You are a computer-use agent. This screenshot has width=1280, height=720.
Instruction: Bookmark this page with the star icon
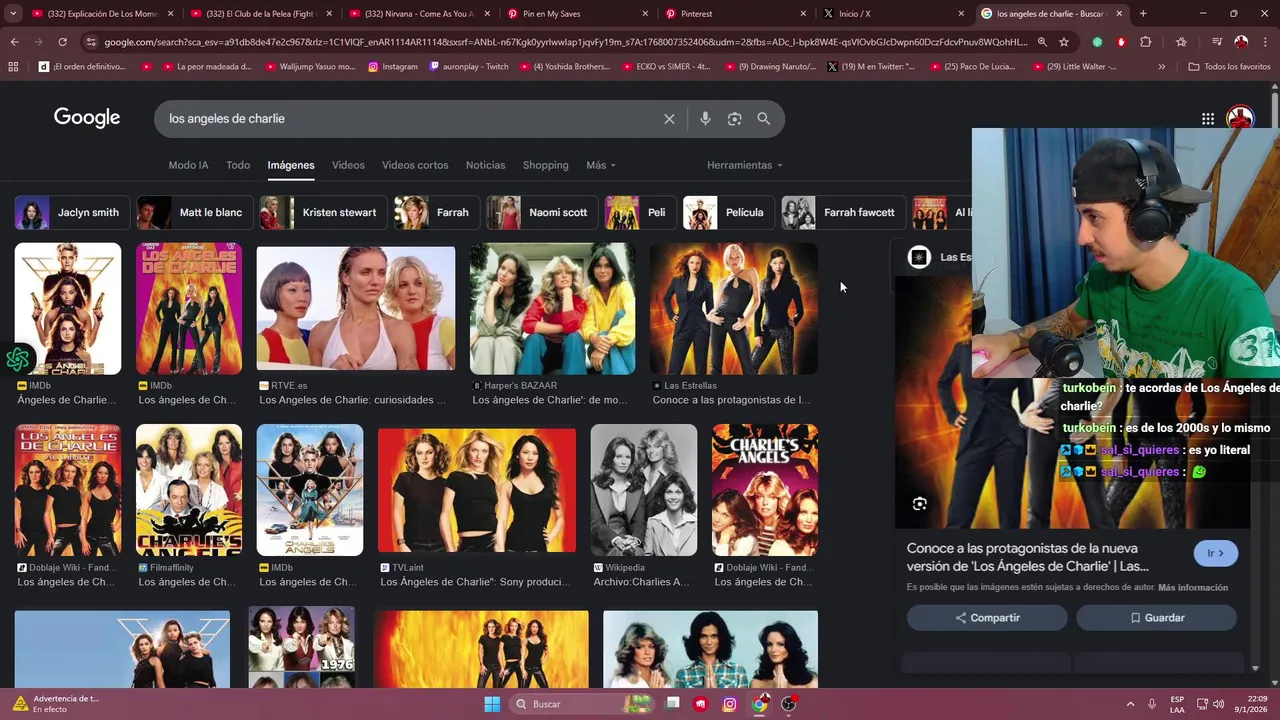click(x=1064, y=42)
